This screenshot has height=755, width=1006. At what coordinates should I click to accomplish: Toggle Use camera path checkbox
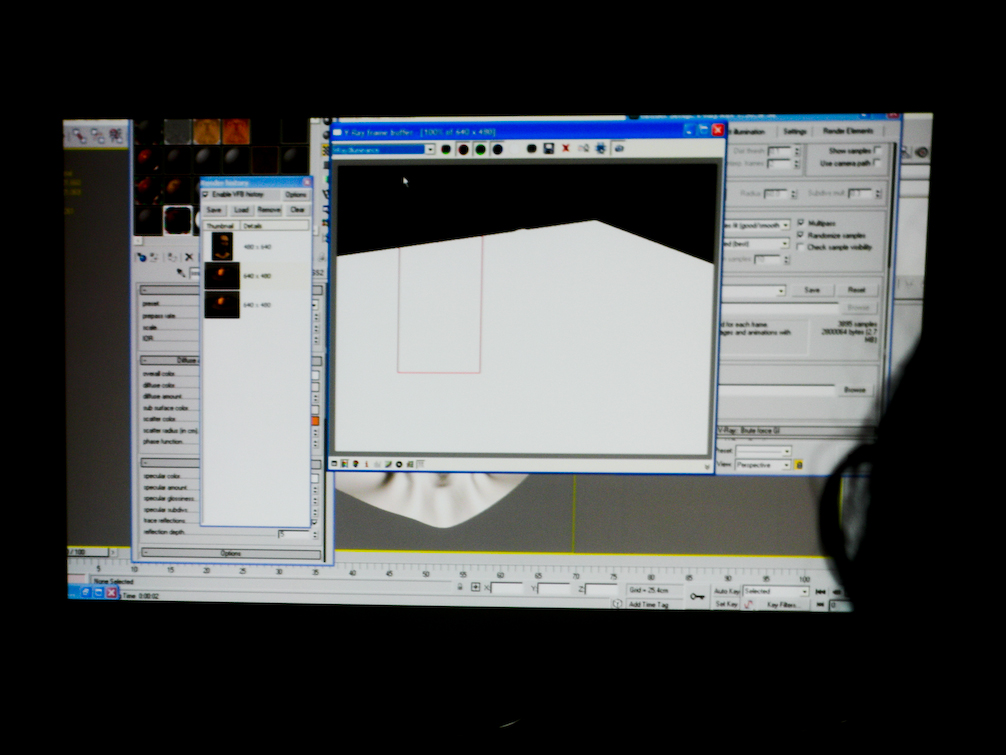pyautogui.click(x=878, y=163)
